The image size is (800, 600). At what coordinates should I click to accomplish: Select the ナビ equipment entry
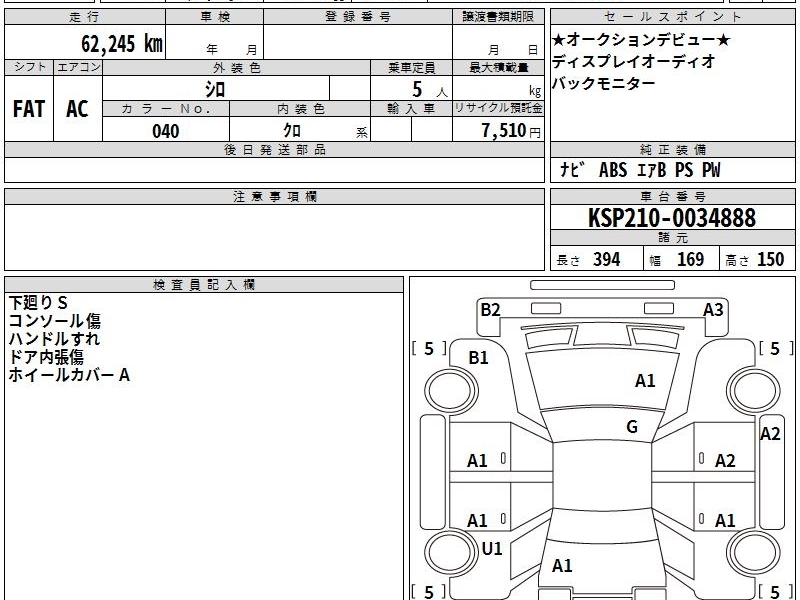point(571,169)
